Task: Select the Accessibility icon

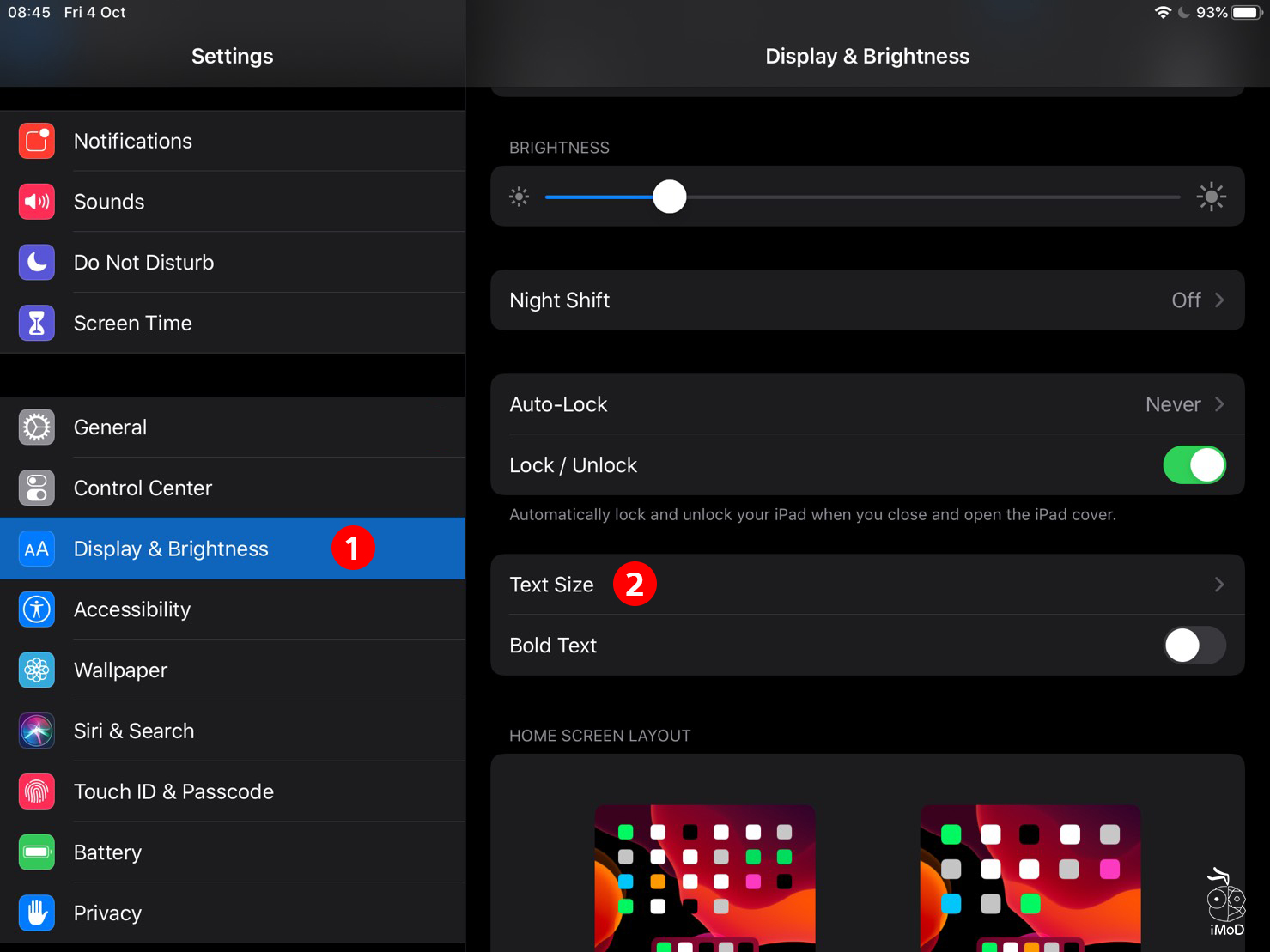Action: tap(36, 609)
